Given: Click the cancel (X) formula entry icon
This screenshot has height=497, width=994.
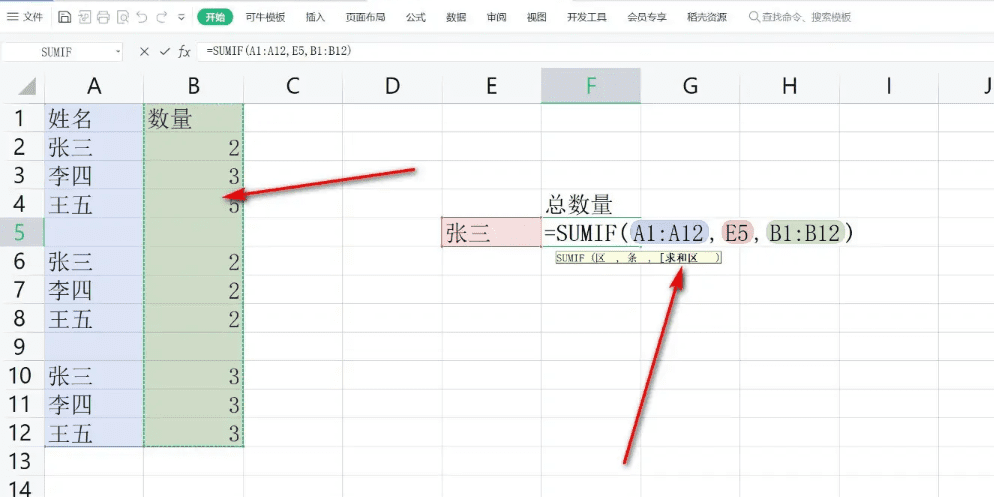Looking at the screenshot, I should click(144, 52).
